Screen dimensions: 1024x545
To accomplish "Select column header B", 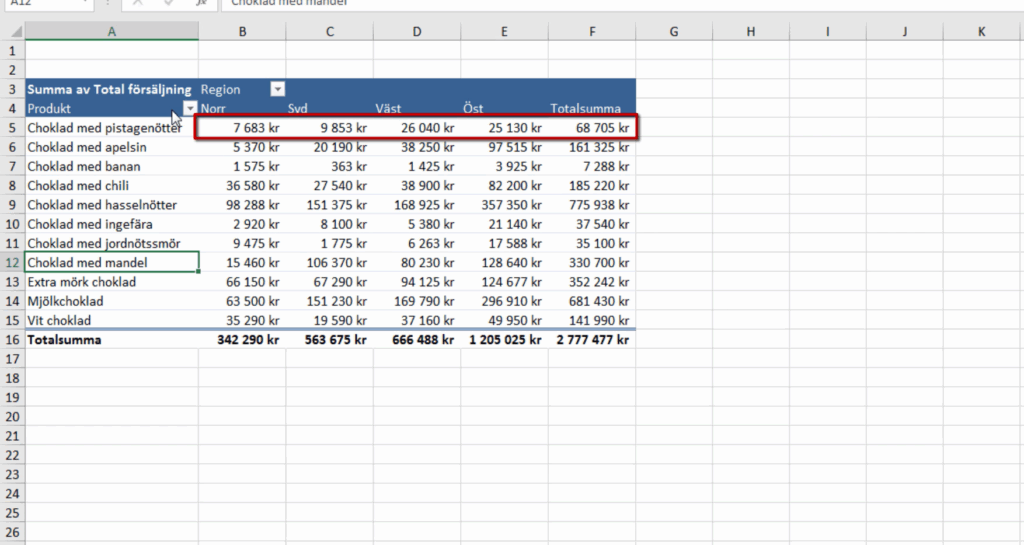I will click(x=241, y=32).
